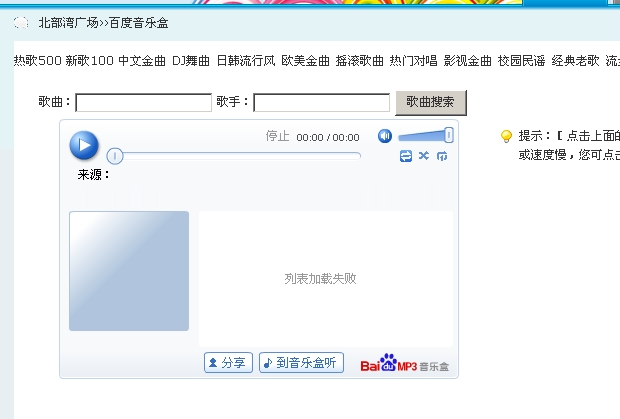Click the 北部湾广场>>百度音乐盒 breadcrumb title
Viewport: 620px width, 419px height.
(103, 23)
